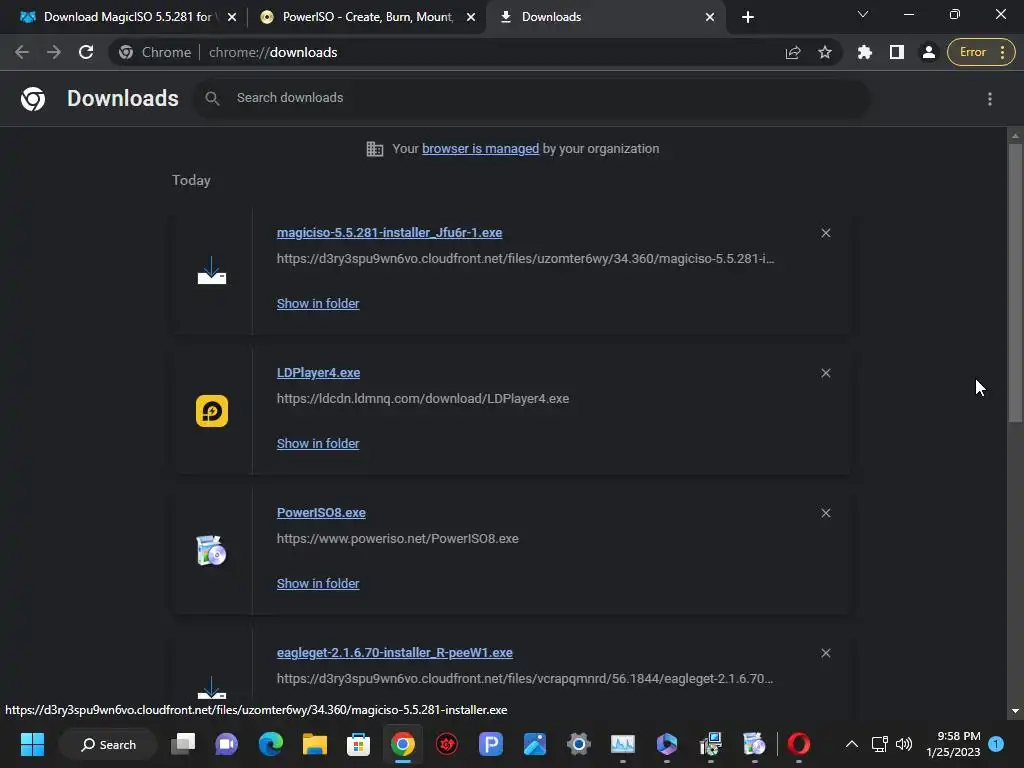This screenshot has width=1024, height=768.
Task: Show magiciso installer in folder
Action: (318, 304)
